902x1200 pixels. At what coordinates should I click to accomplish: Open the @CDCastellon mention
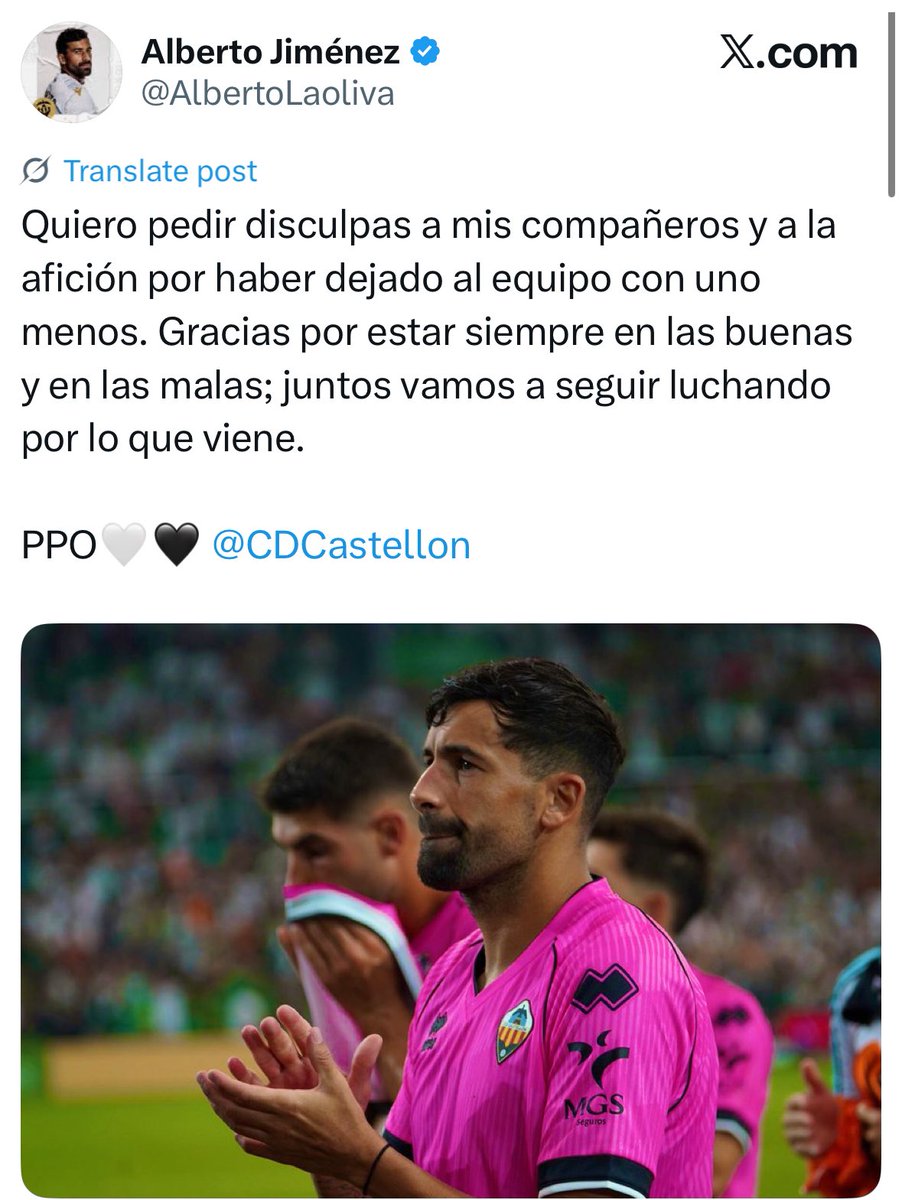click(x=340, y=546)
